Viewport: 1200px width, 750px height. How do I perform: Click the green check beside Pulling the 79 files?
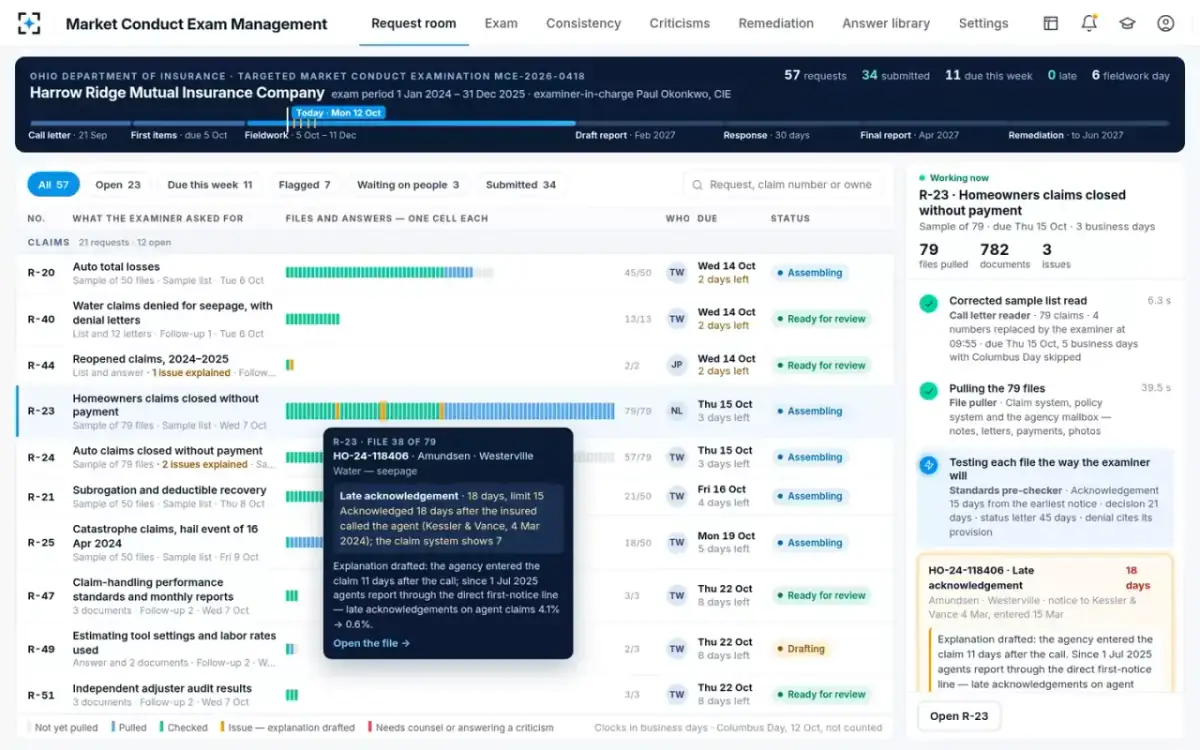coord(929,390)
